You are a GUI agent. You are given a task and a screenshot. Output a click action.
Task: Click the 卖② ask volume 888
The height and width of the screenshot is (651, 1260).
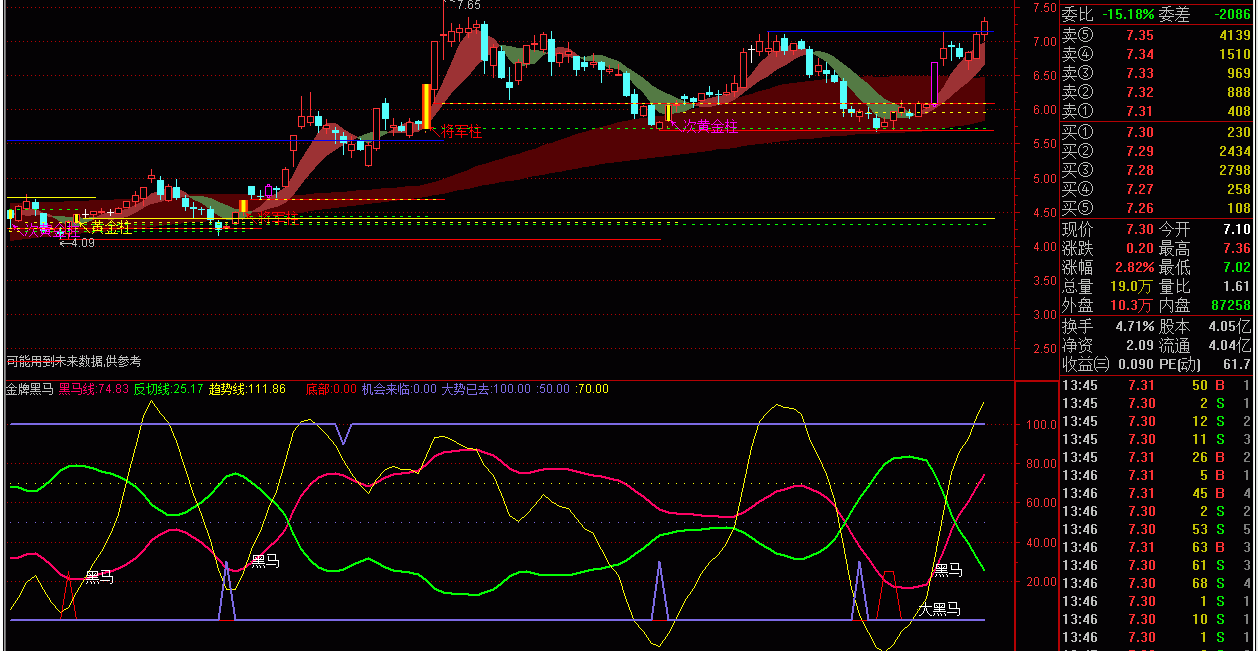tap(1238, 92)
